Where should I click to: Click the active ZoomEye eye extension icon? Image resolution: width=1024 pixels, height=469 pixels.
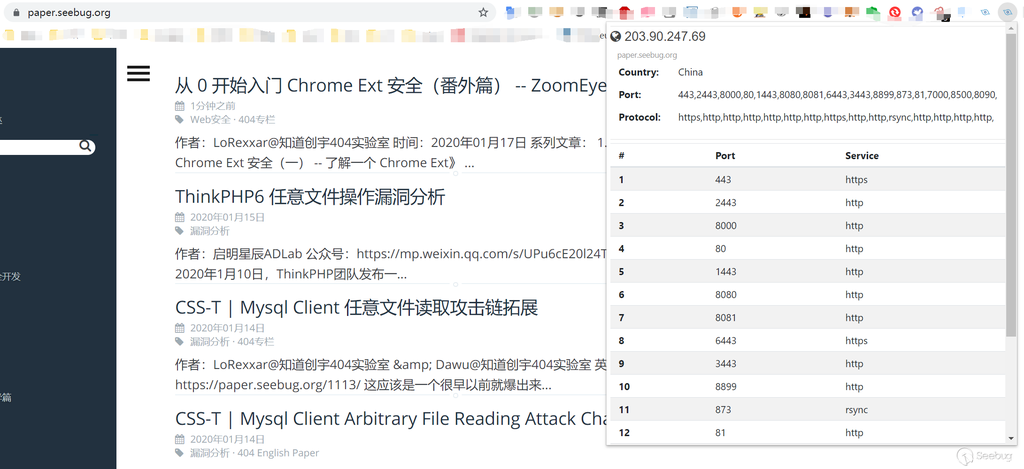(x=1009, y=13)
